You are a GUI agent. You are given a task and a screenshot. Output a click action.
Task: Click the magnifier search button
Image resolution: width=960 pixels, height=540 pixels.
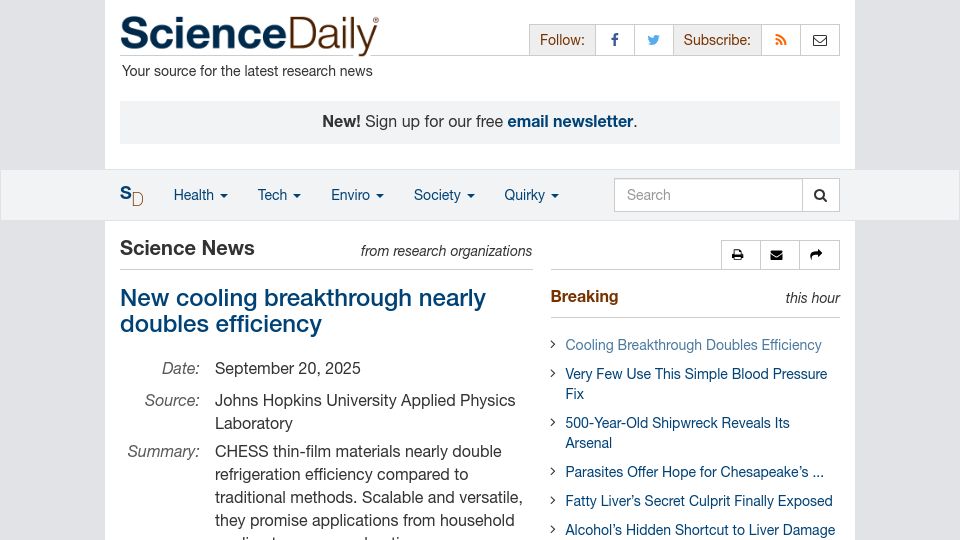coord(820,195)
